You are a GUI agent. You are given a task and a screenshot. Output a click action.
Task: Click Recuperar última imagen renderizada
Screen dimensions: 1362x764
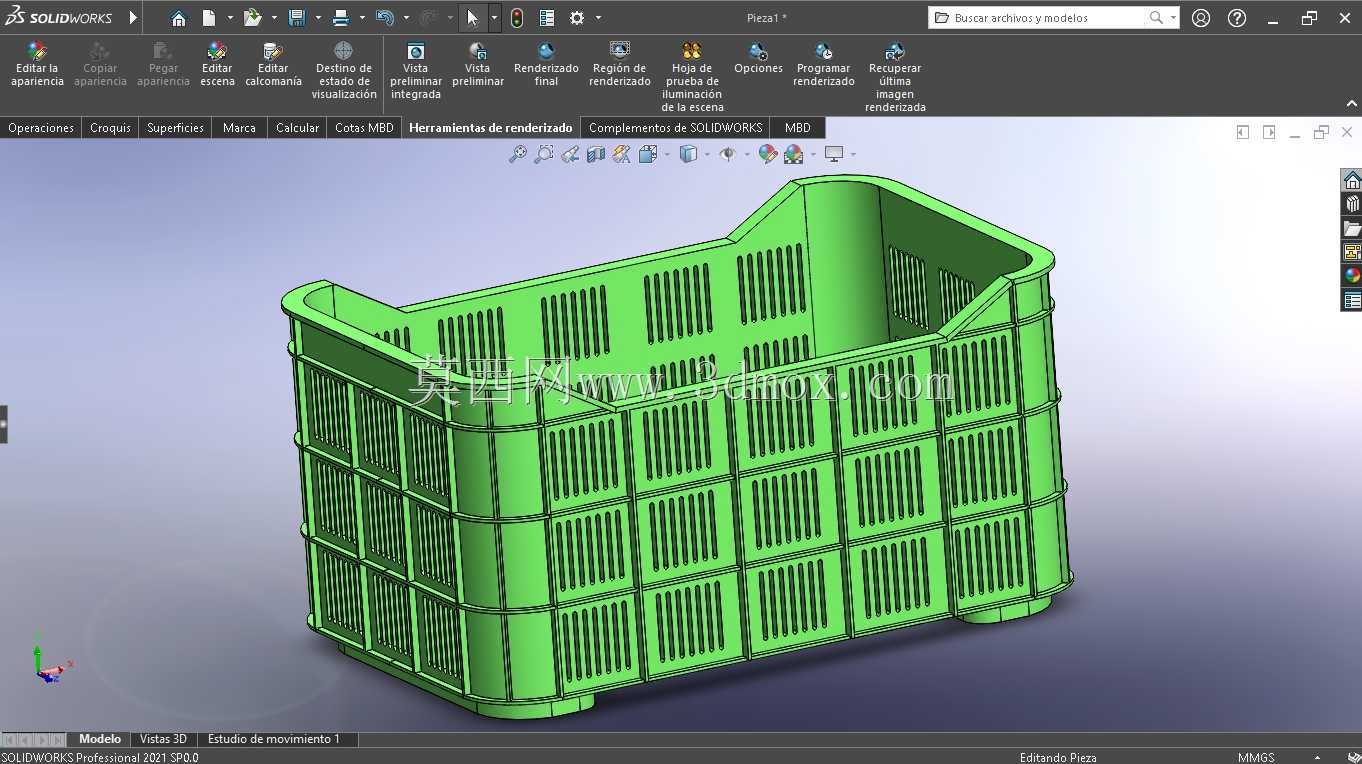[x=895, y=76]
